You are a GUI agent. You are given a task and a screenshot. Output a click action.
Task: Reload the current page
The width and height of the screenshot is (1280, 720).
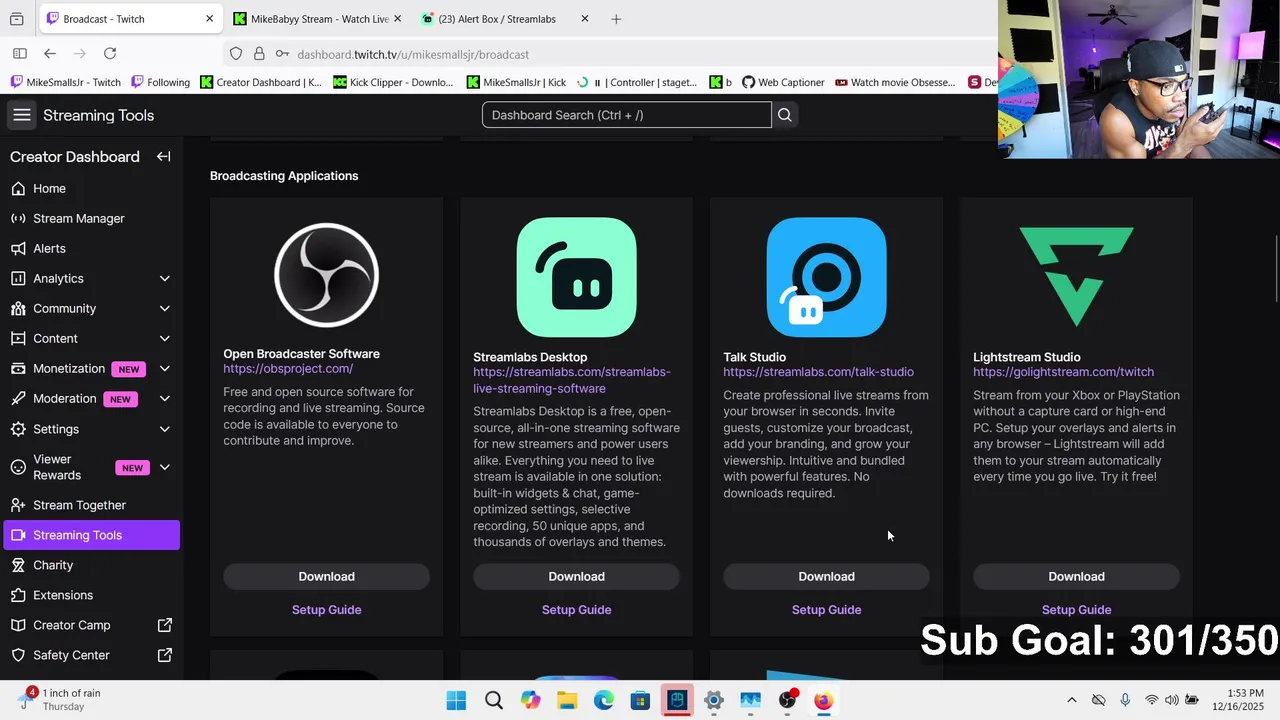(110, 54)
